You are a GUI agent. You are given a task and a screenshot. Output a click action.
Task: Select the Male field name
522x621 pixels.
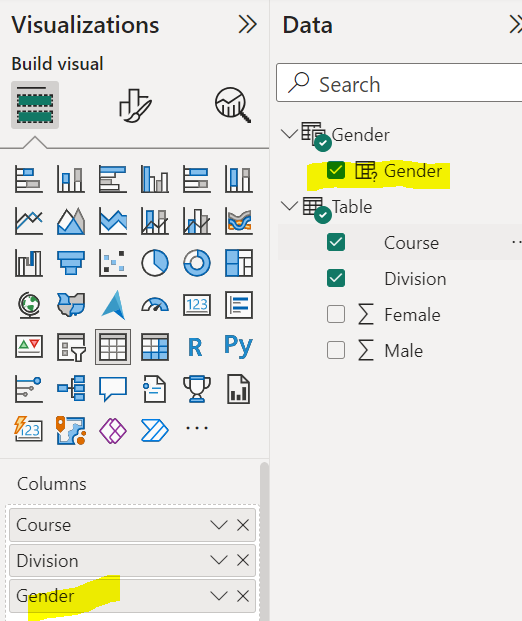(404, 351)
